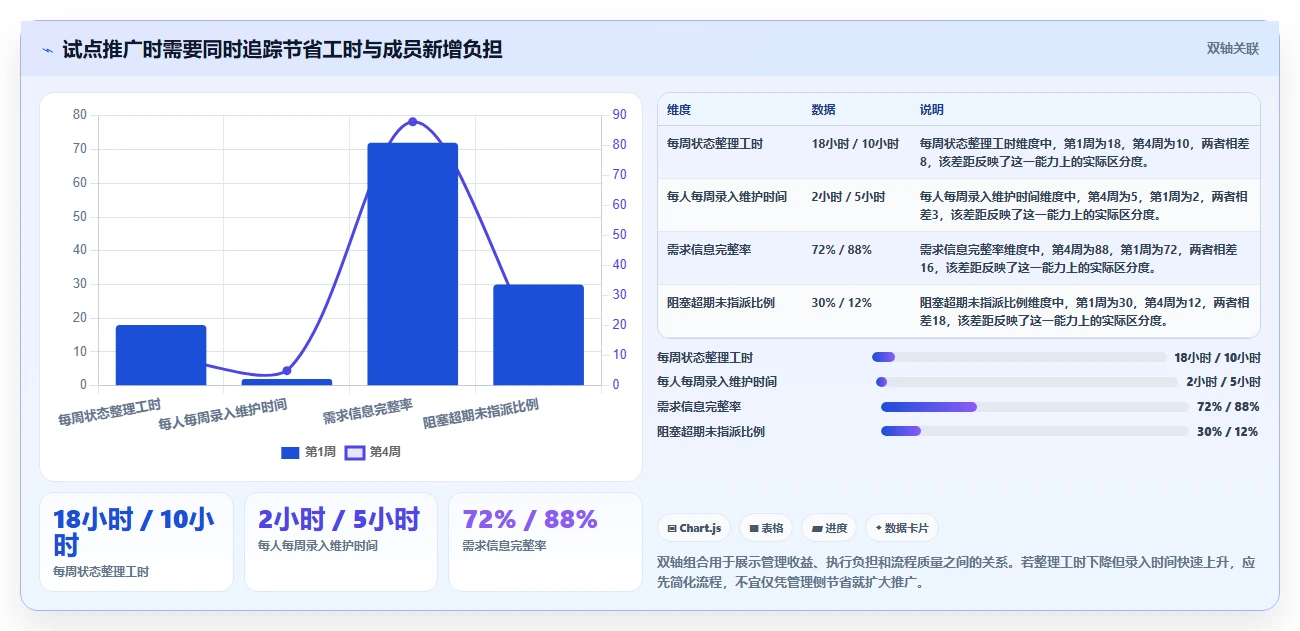Click the 需求信息完整率 progress bar
Viewport: 1300px width, 631px height.
1035,407
